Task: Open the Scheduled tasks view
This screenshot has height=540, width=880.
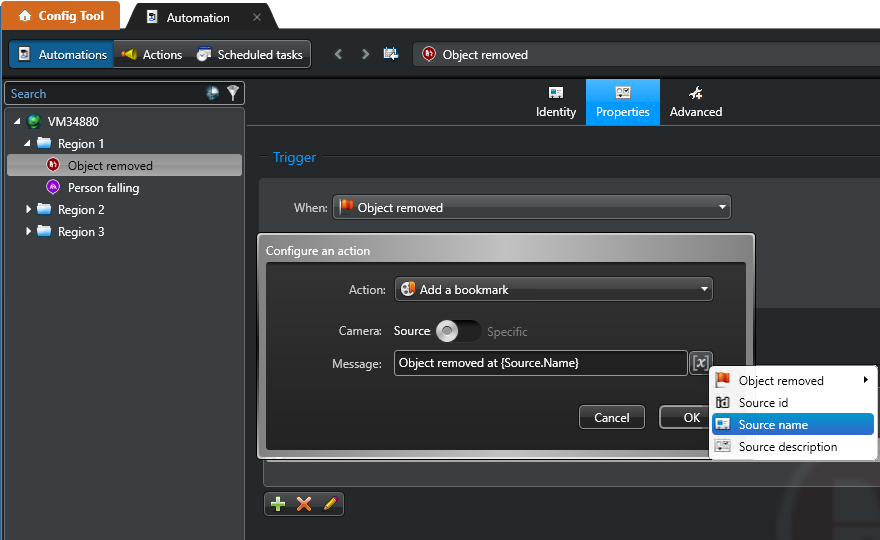Action: [250, 54]
